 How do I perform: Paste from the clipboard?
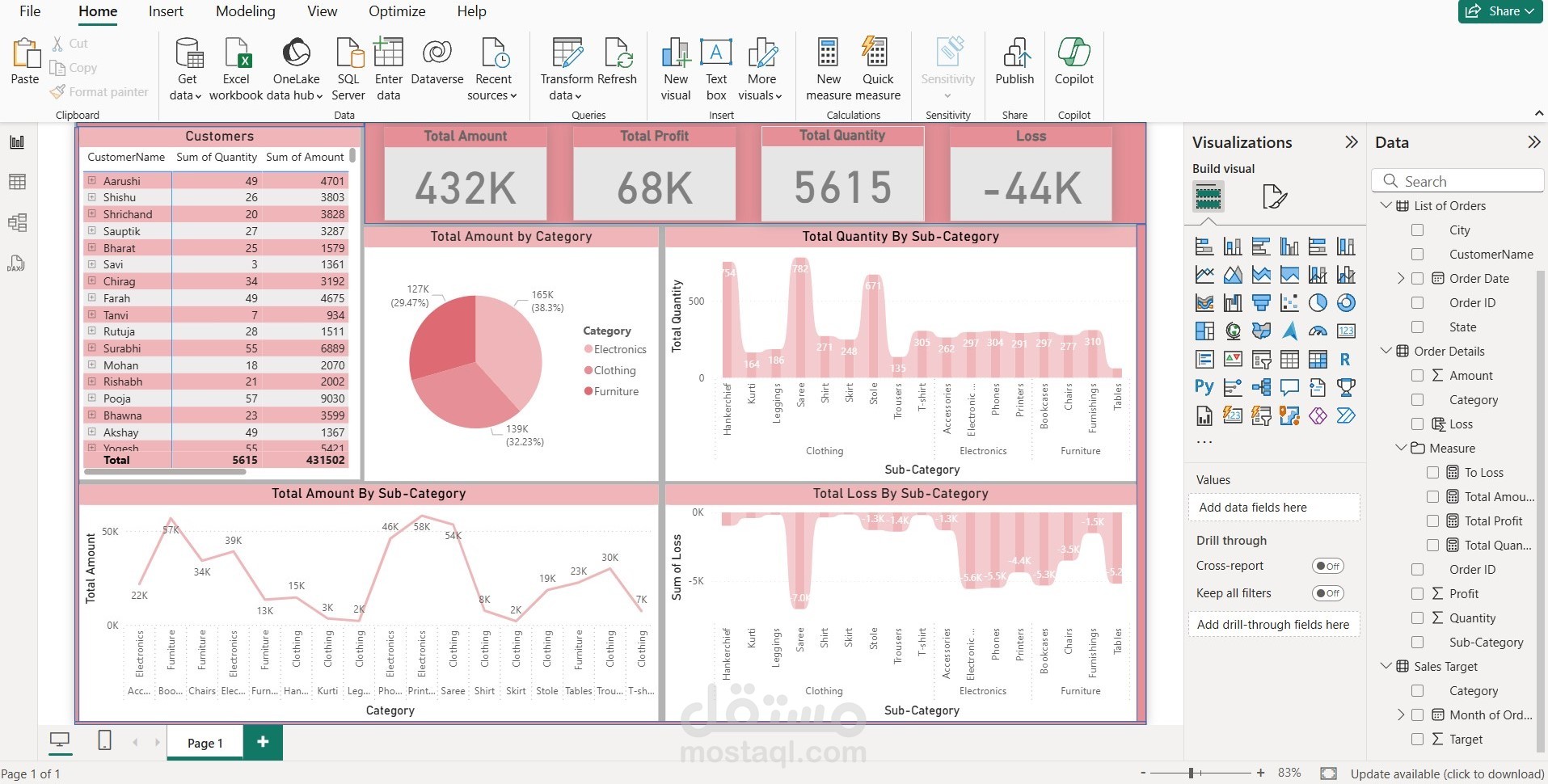25,62
